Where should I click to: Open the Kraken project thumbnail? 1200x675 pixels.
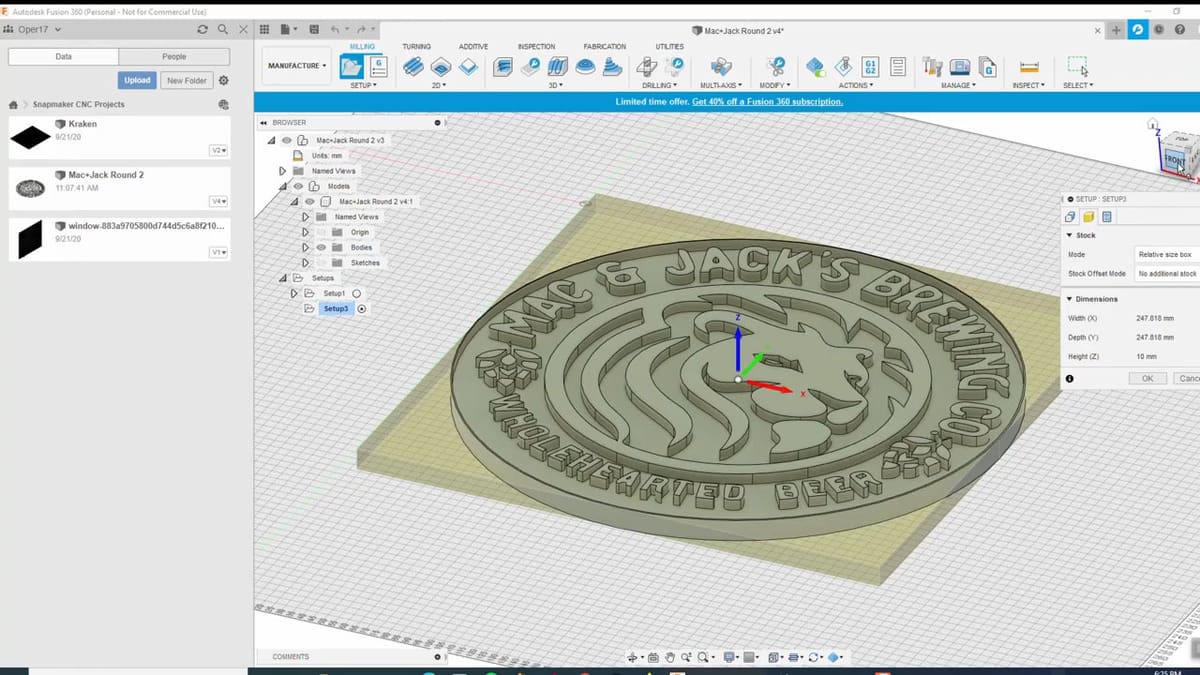30,137
